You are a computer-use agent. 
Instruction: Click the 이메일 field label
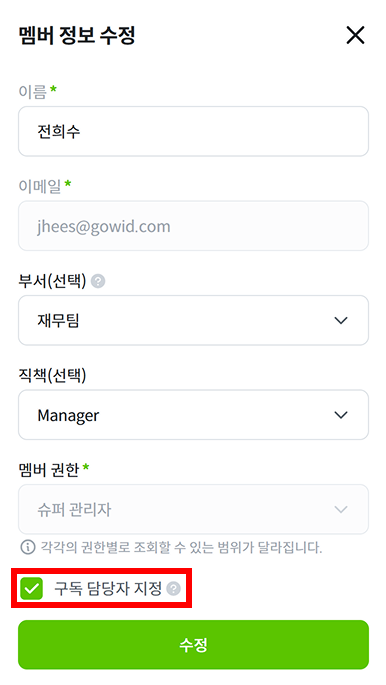[x=40, y=186]
